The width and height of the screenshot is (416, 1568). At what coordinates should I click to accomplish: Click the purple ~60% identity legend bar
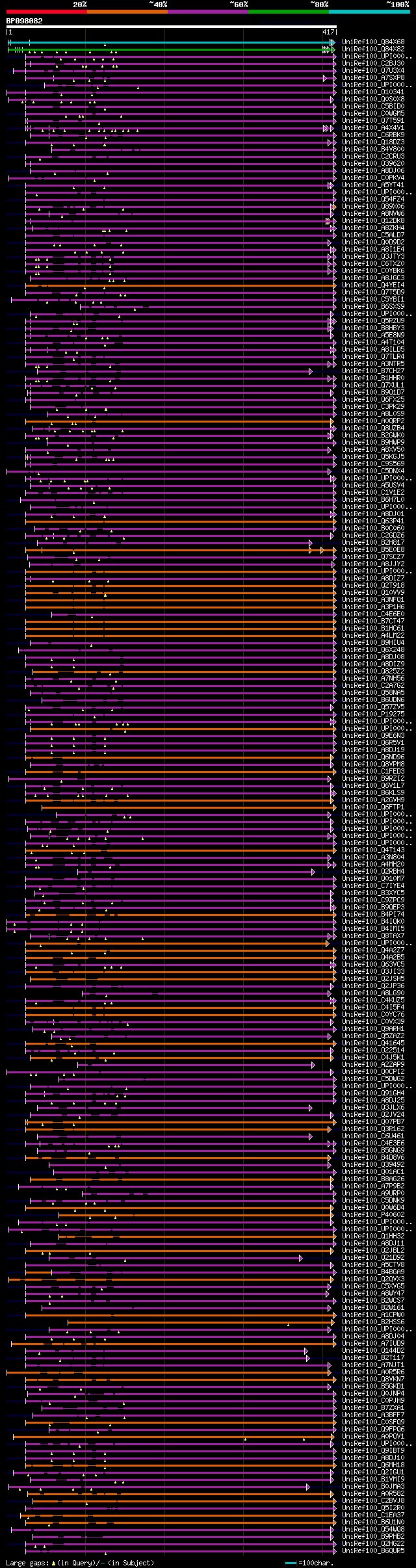[208, 11]
